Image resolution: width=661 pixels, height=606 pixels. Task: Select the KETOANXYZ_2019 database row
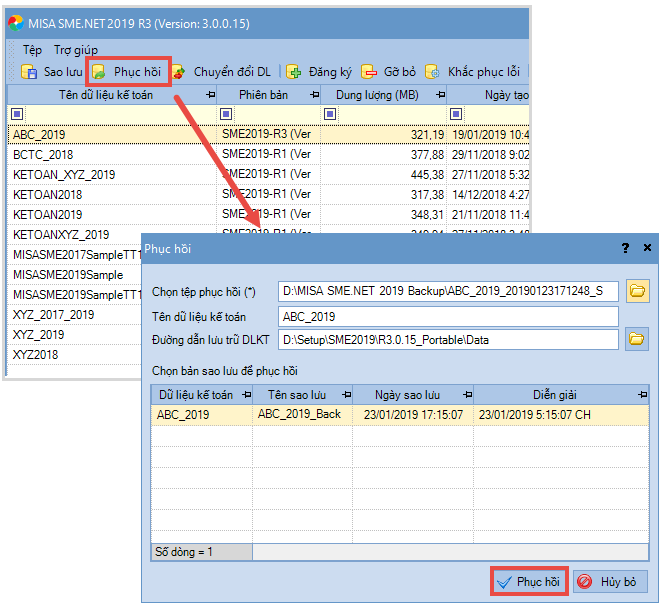pos(75,235)
